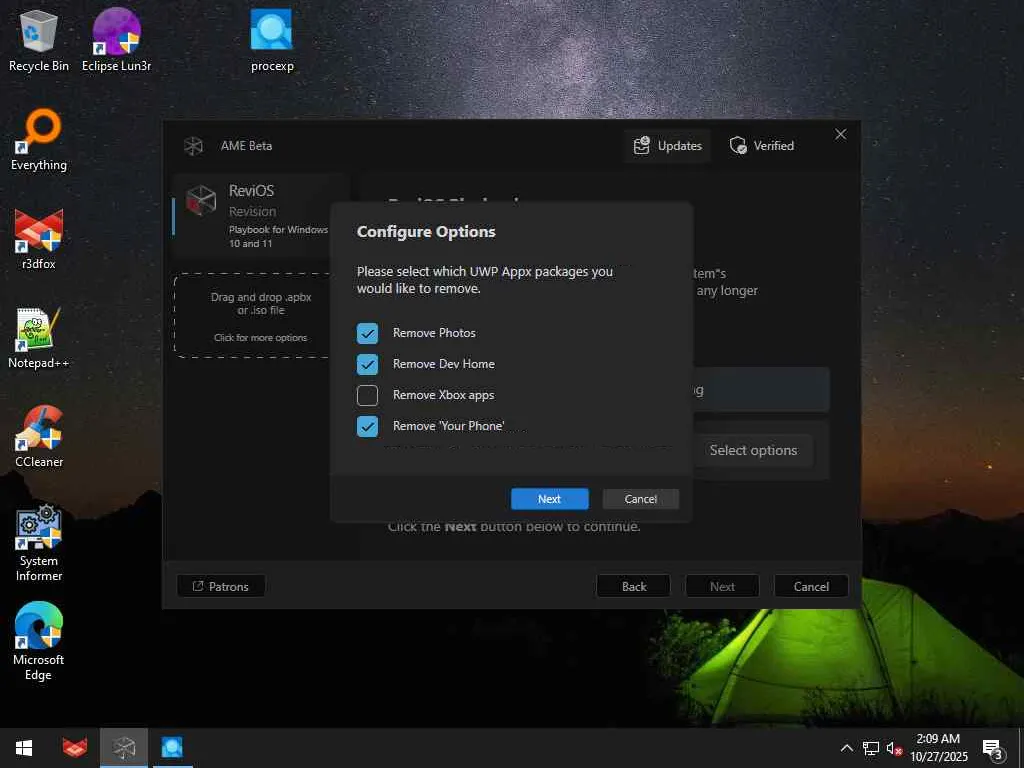This screenshot has height=768, width=1024.
Task: Open the System Informer desktop icon
Action: pos(39,543)
